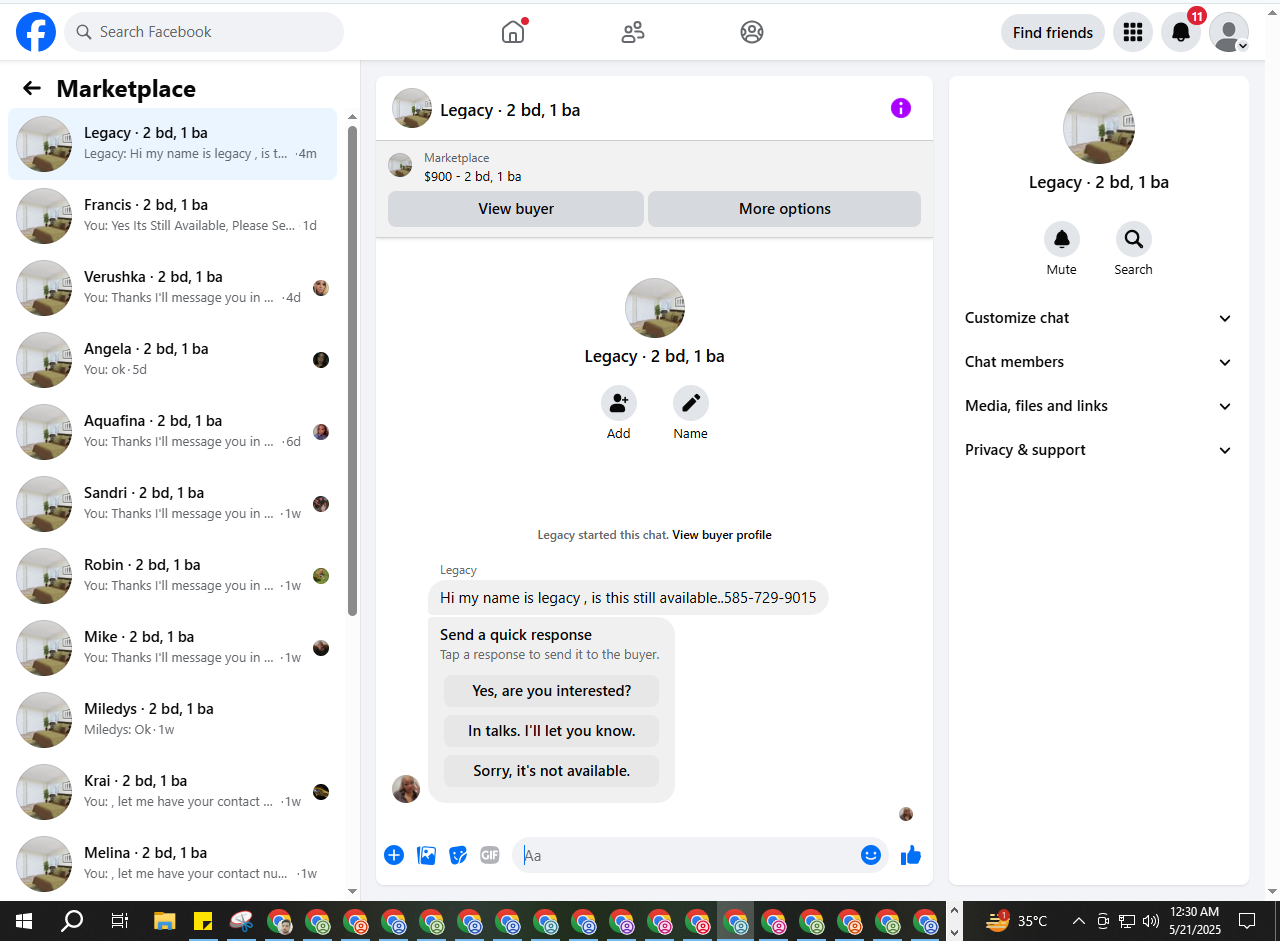
Task: Open Verushka conversation in chat list
Action: [172, 288]
